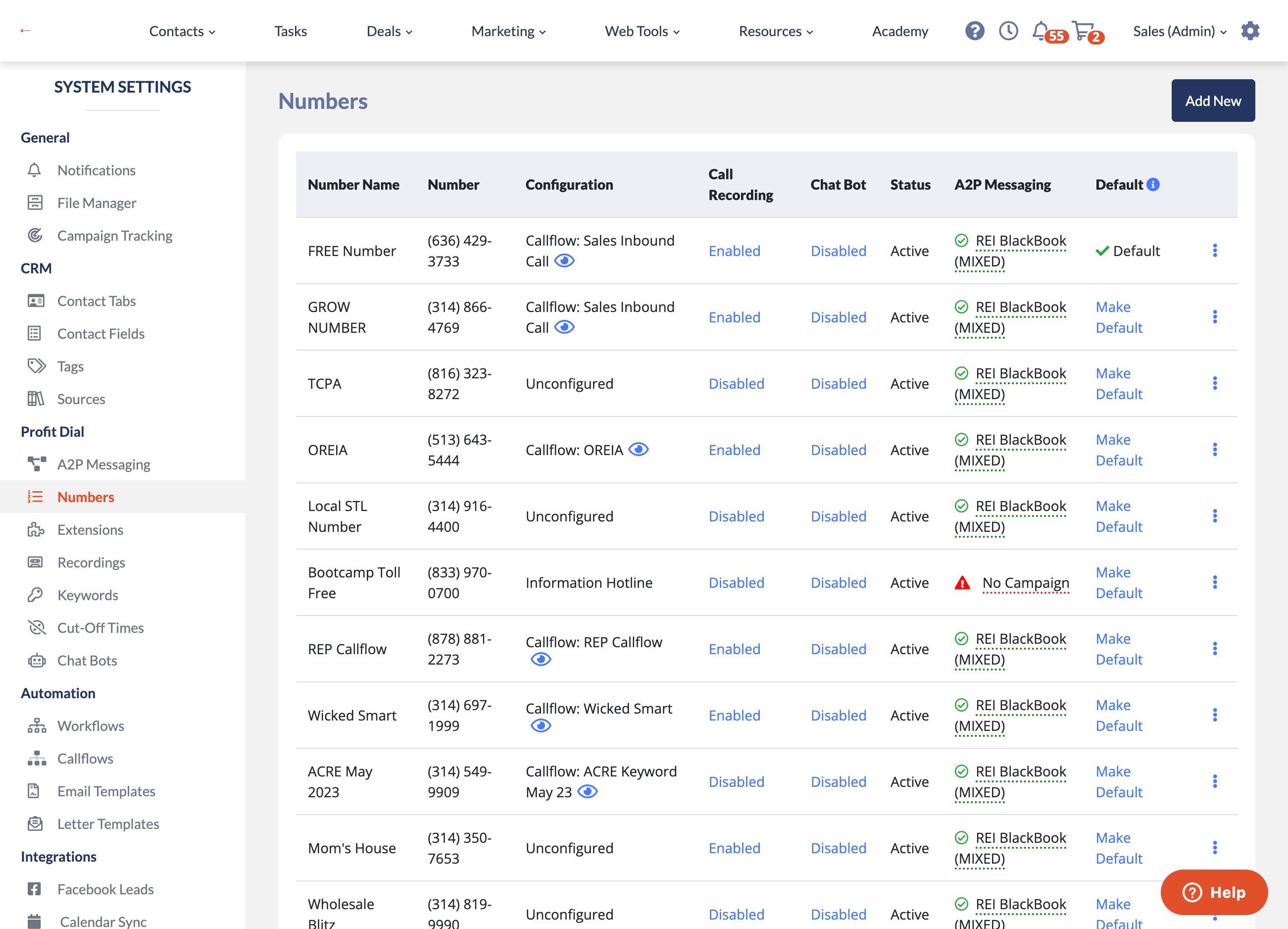Toggle Chat Bot Disabled for GROW NUMBER
The height and width of the screenshot is (929, 1288).
click(838, 317)
